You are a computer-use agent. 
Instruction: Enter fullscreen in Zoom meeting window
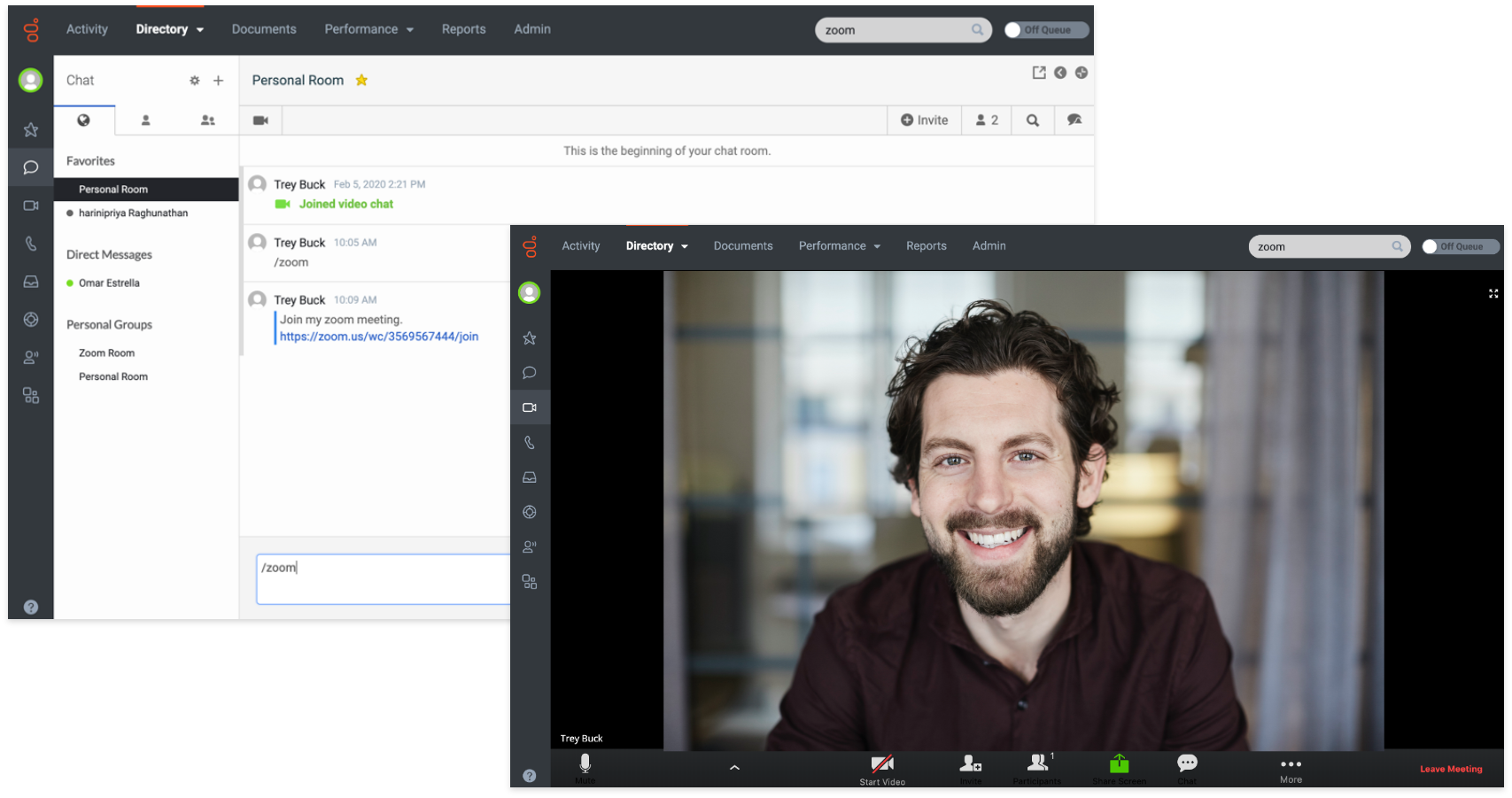click(x=1493, y=293)
